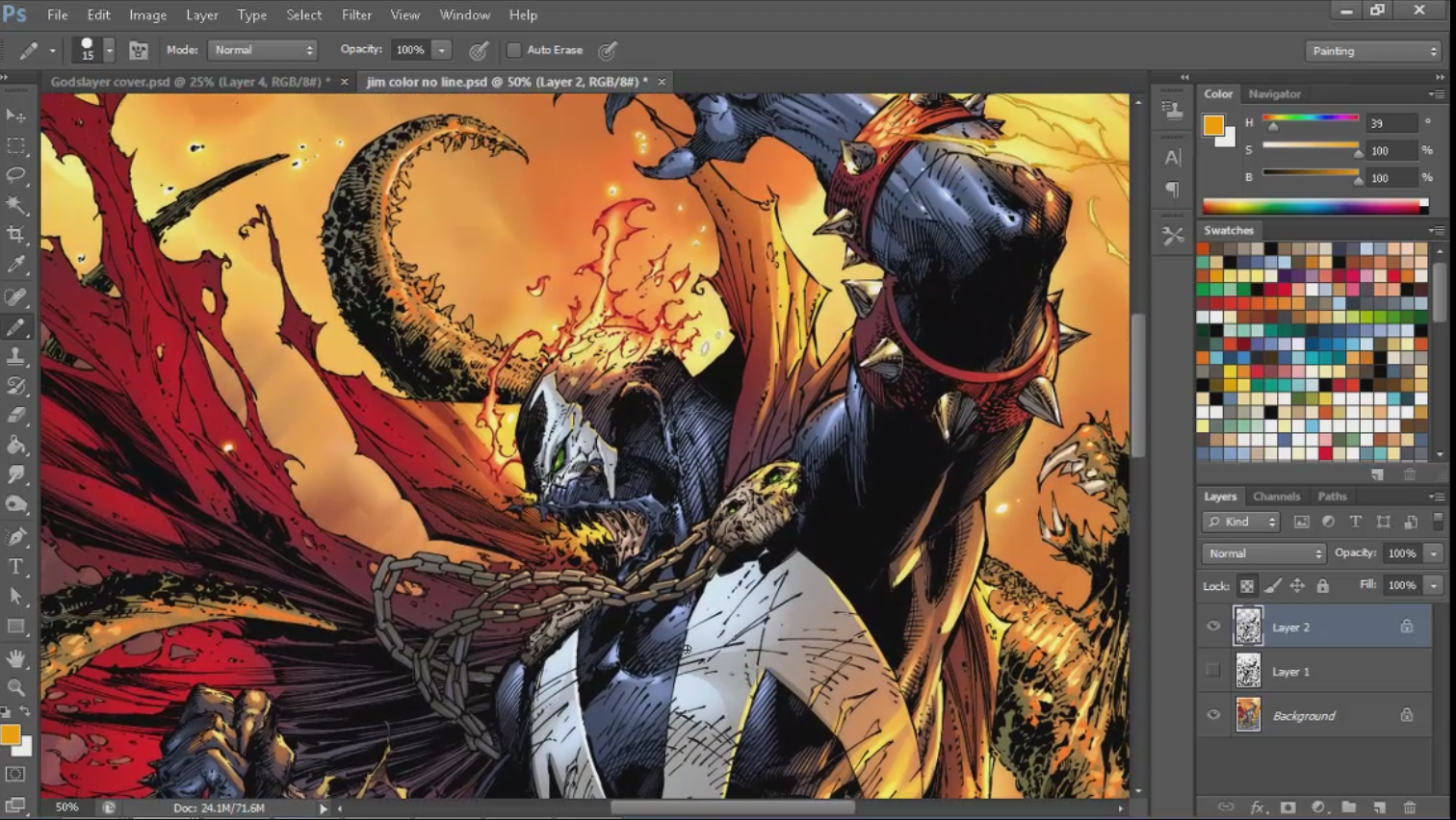Select the Eyedropper tool
Image resolution: width=1456 pixels, height=820 pixels.
coord(16,265)
